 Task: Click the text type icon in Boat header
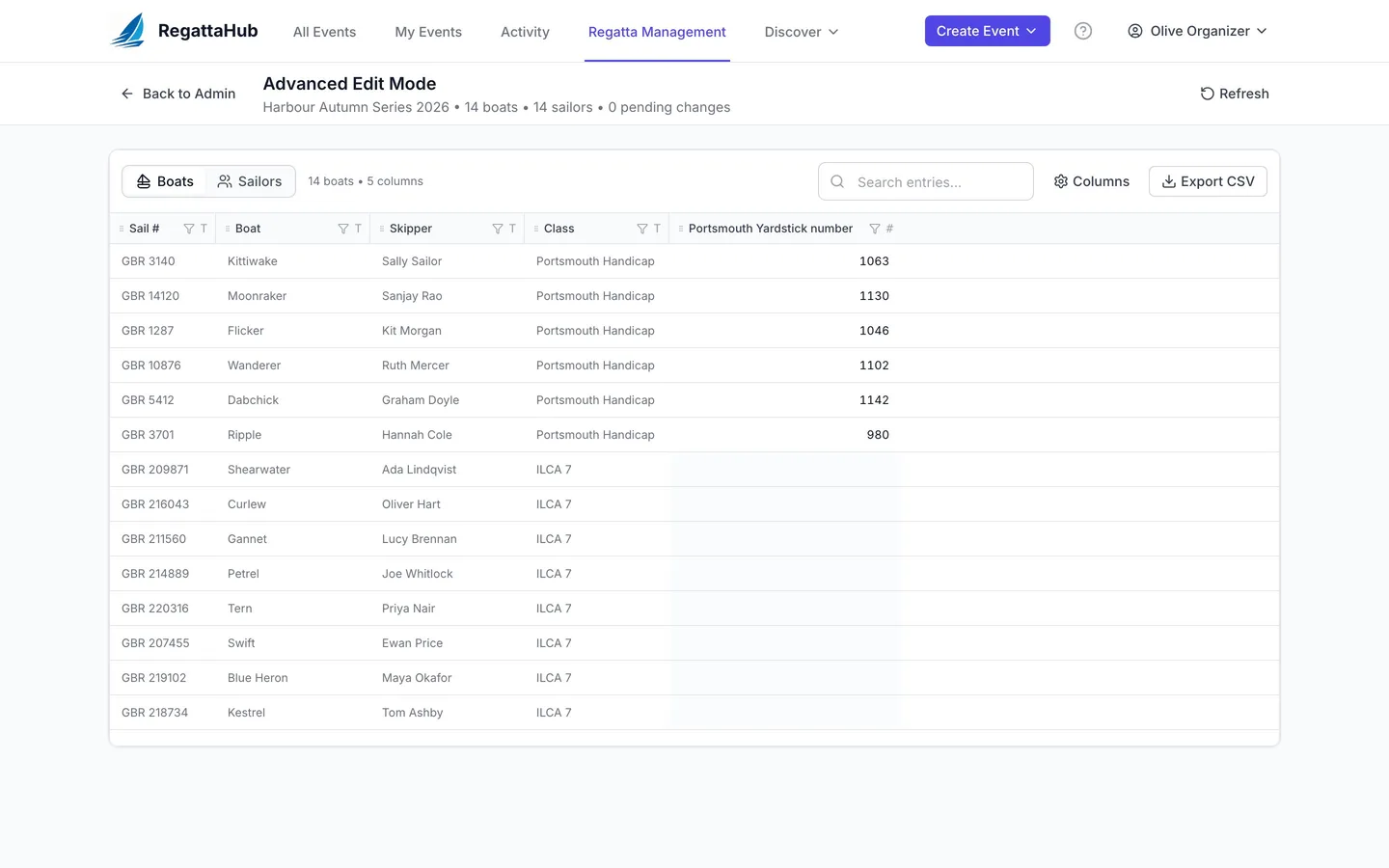[x=358, y=229]
